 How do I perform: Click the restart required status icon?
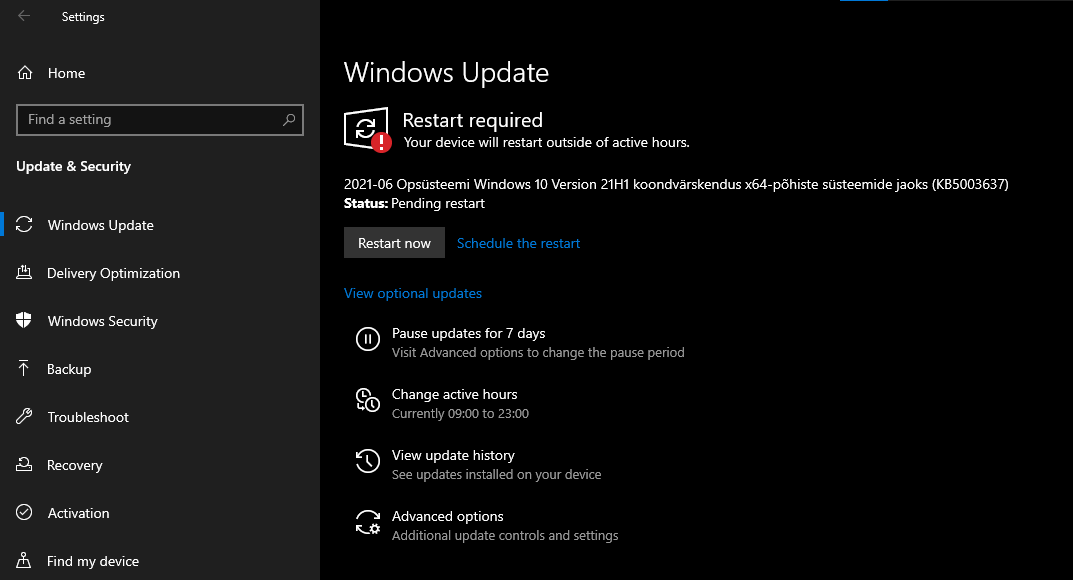[x=367, y=129]
